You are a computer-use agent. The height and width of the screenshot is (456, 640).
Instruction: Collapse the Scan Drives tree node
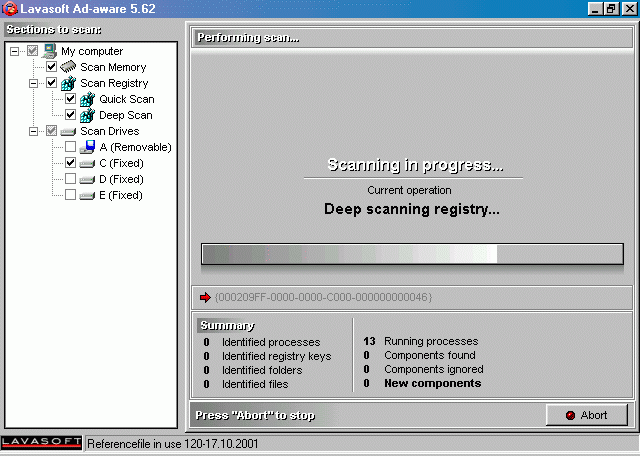point(33,131)
